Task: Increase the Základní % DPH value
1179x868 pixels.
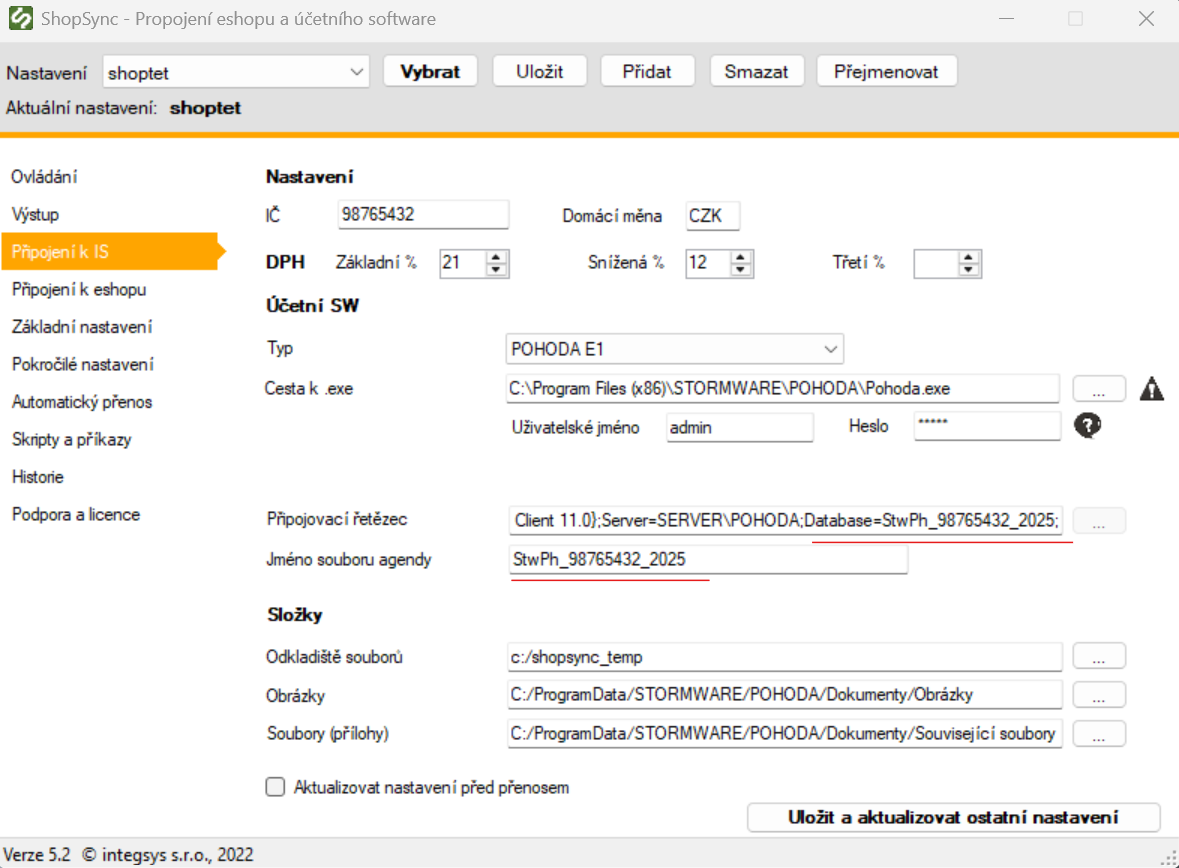Action: (497, 257)
